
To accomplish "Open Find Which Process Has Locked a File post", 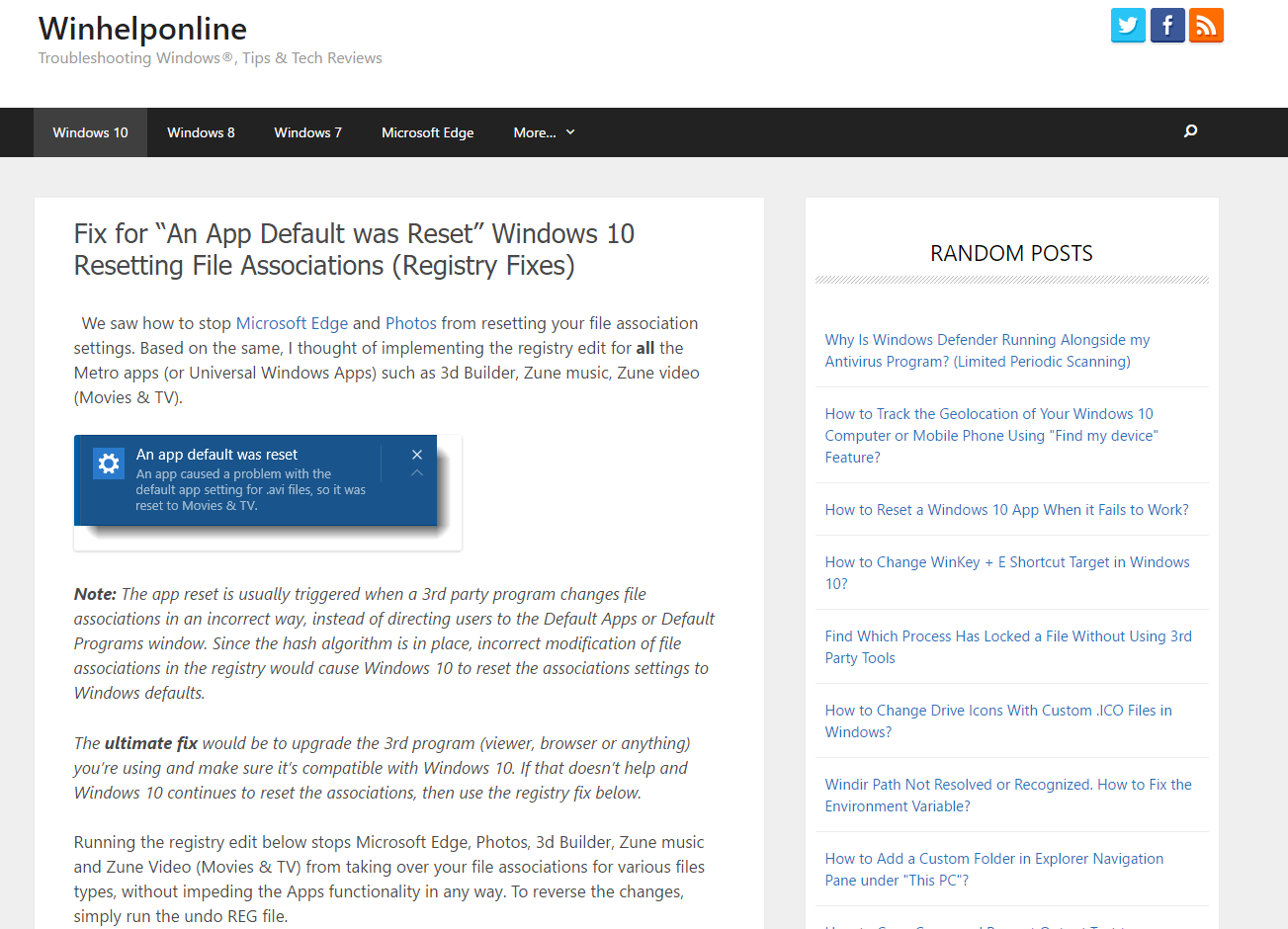I will (x=1008, y=647).
